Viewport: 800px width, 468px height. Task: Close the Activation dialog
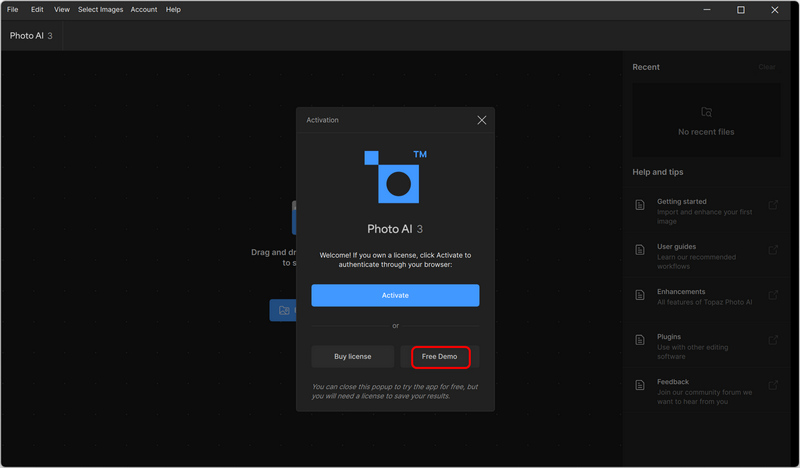point(481,120)
